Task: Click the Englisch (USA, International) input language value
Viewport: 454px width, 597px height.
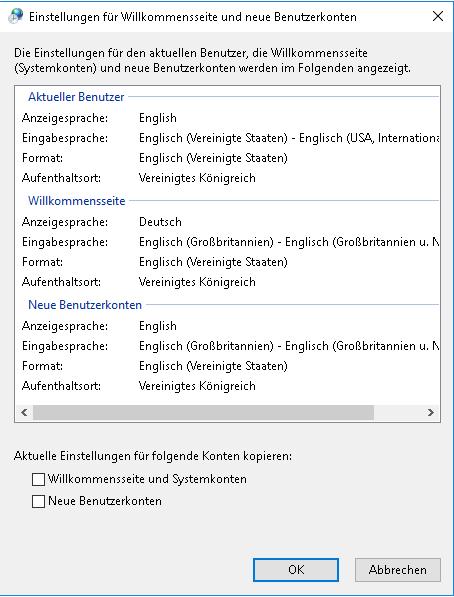Action: coord(289,138)
